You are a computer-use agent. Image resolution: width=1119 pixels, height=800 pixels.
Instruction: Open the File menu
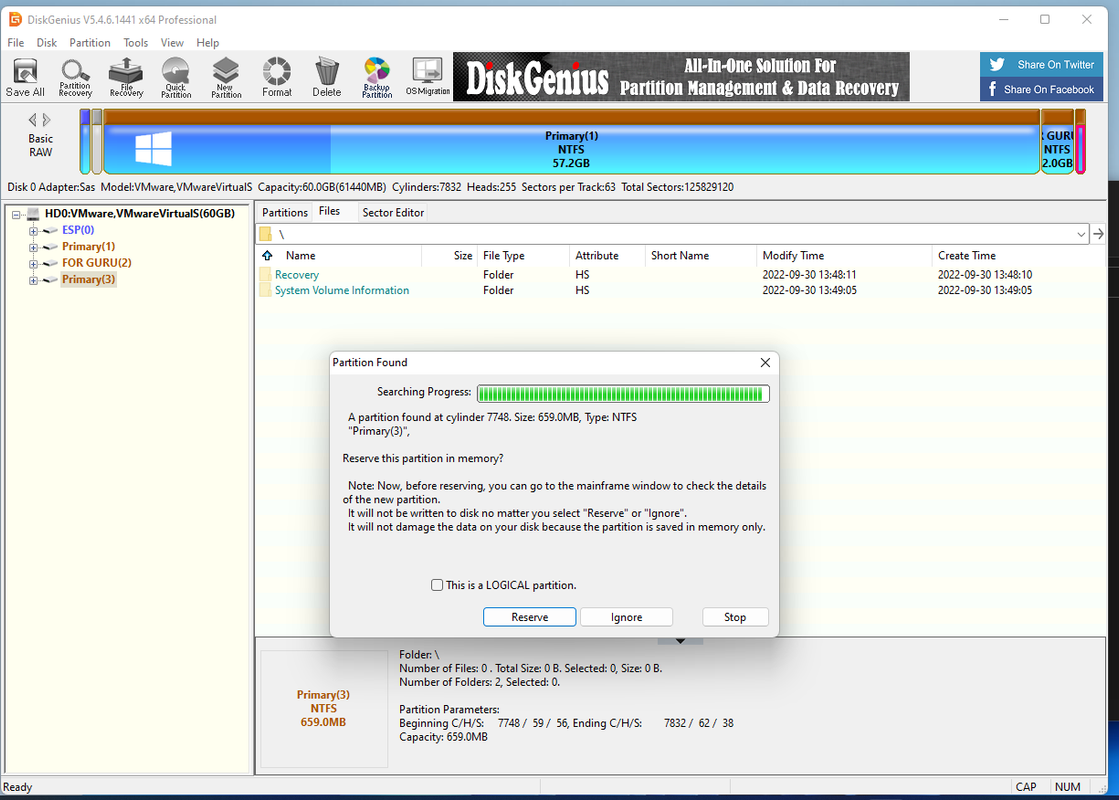(16, 43)
